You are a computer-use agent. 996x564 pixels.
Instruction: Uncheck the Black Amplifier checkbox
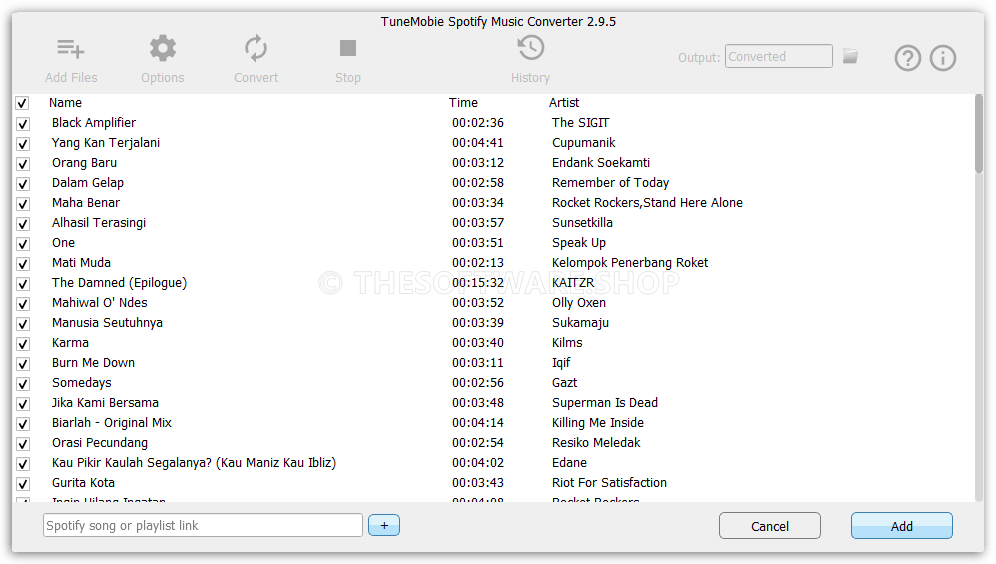(x=23, y=124)
